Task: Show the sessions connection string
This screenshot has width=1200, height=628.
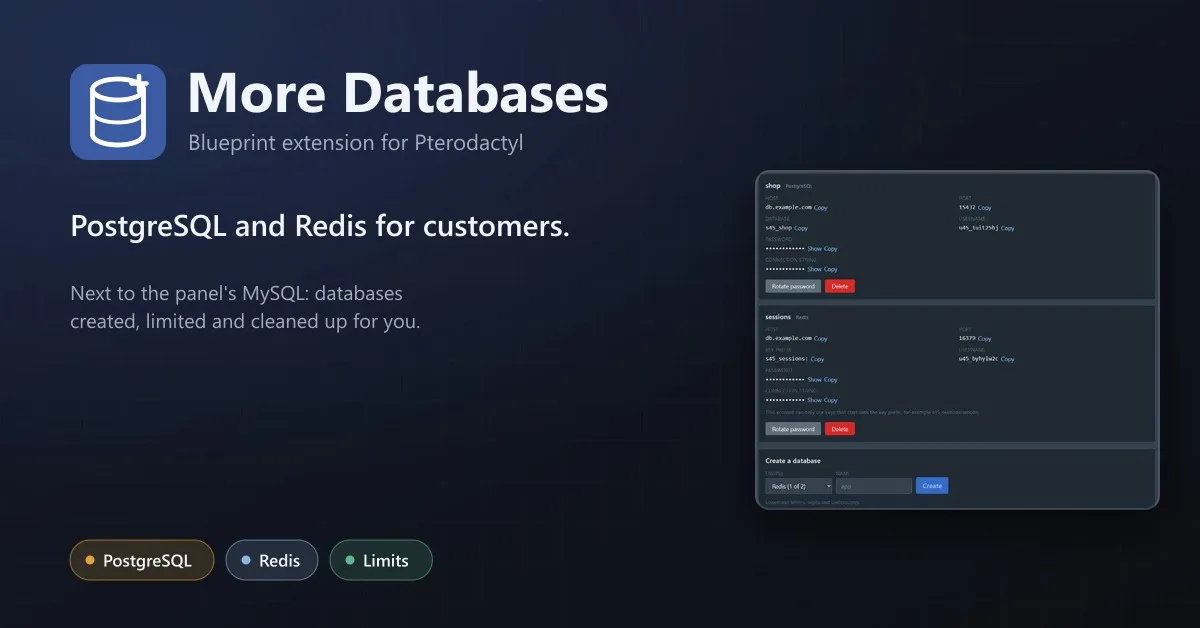Action: pyautogui.click(x=814, y=400)
